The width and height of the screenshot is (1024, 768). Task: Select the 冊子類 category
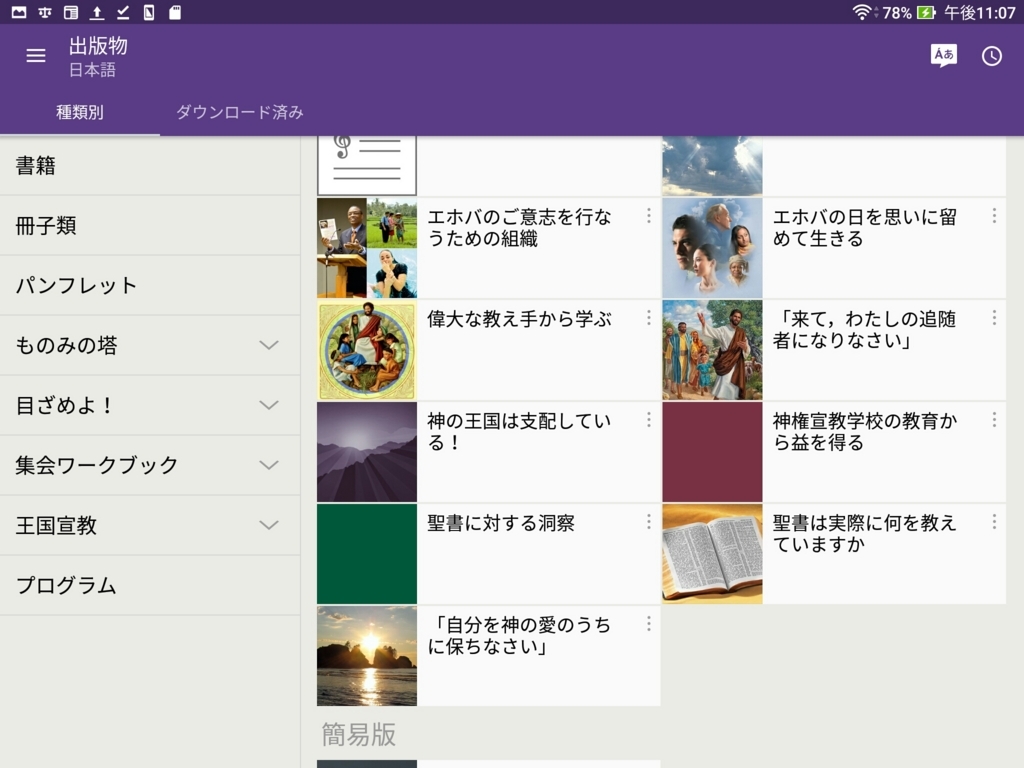(x=150, y=226)
